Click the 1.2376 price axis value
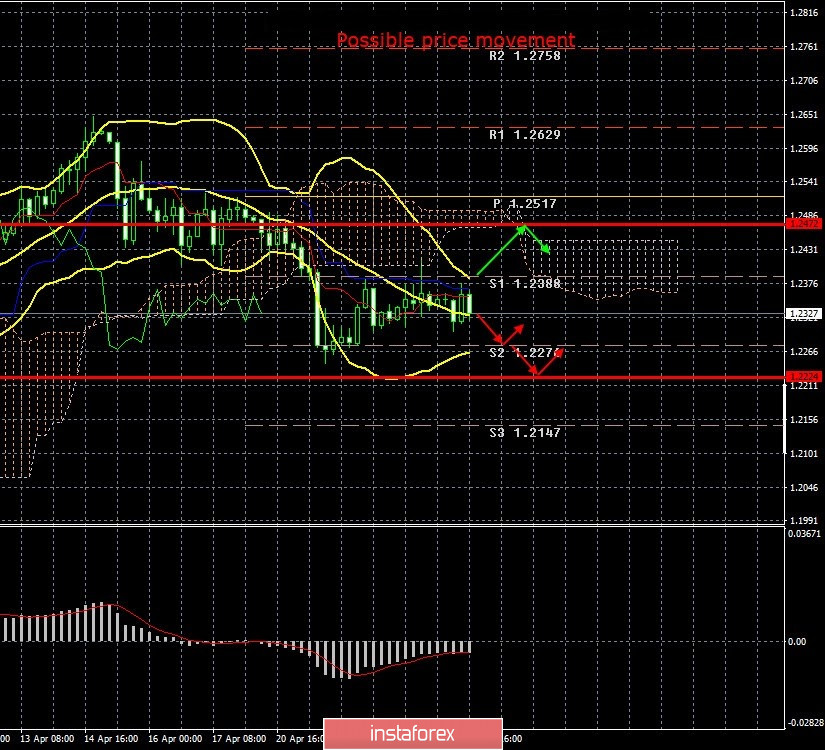Screen dimensions: 825x750 pyautogui.click(x=804, y=284)
